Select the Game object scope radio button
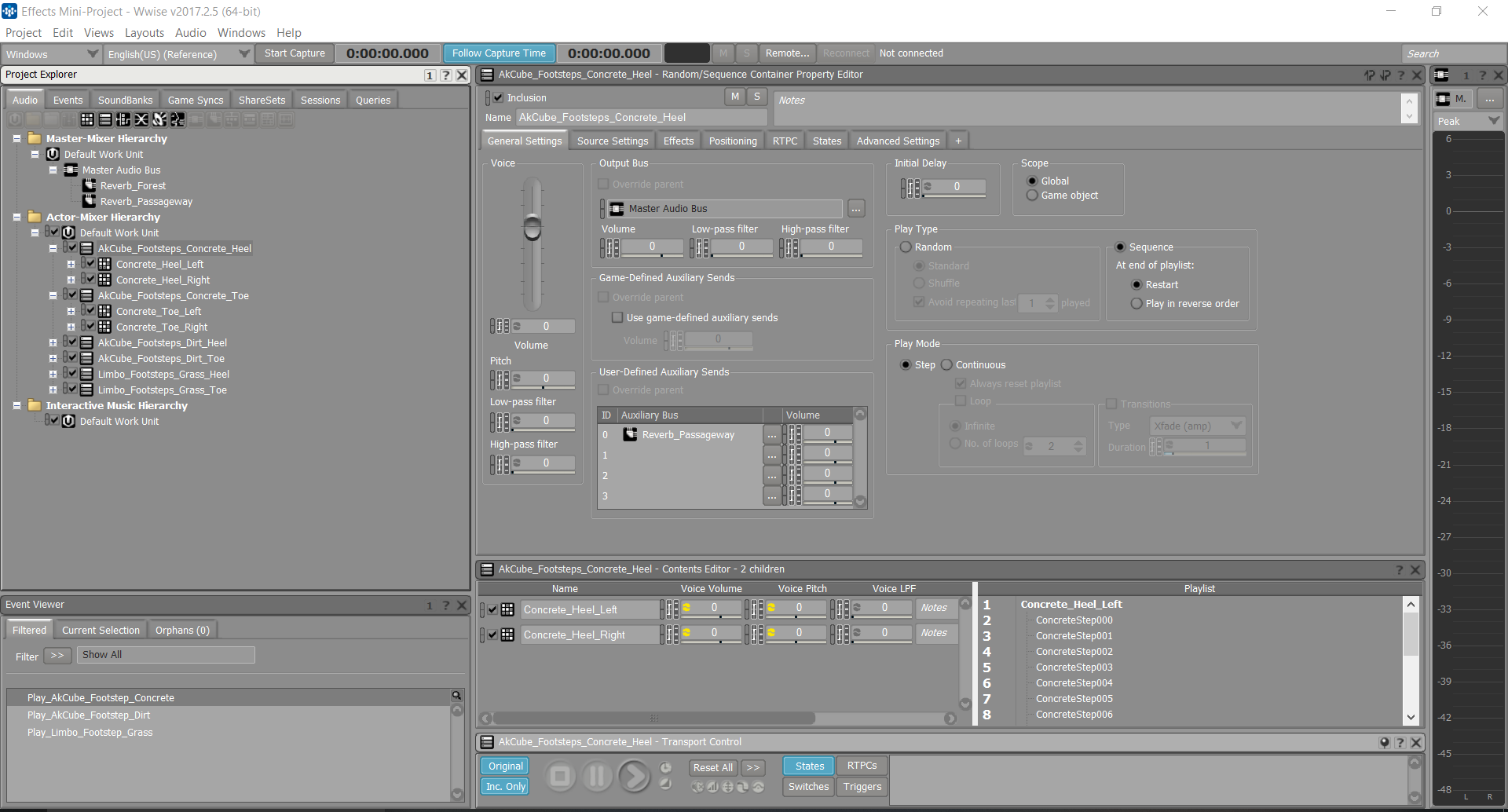This screenshot has height=812, width=1508. 1032,195
